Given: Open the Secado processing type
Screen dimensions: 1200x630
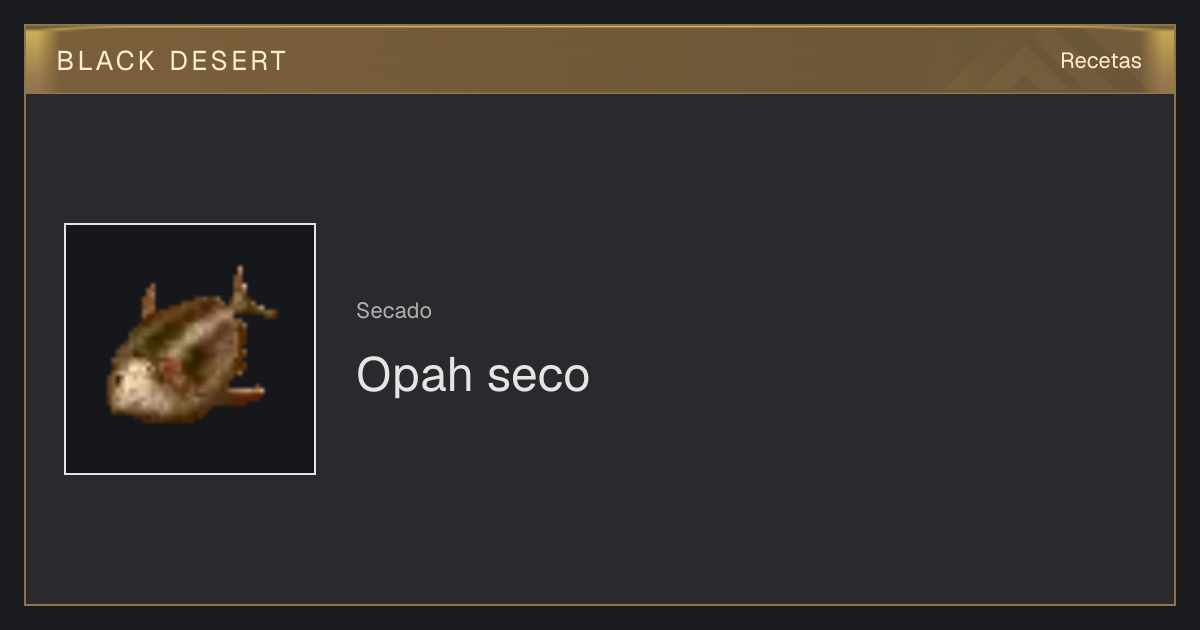Looking at the screenshot, I should [x=394, y=311].
